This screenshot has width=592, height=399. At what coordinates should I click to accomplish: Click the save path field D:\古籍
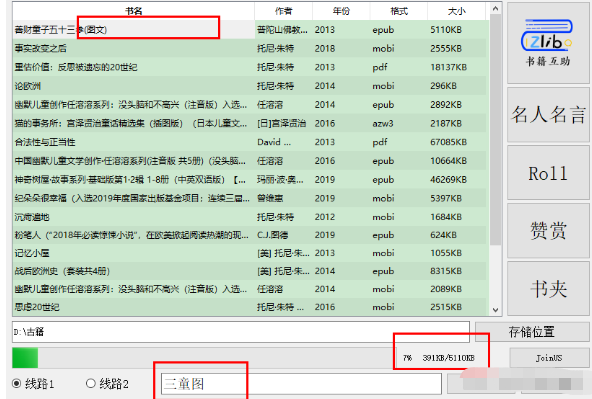pos(241,332)
